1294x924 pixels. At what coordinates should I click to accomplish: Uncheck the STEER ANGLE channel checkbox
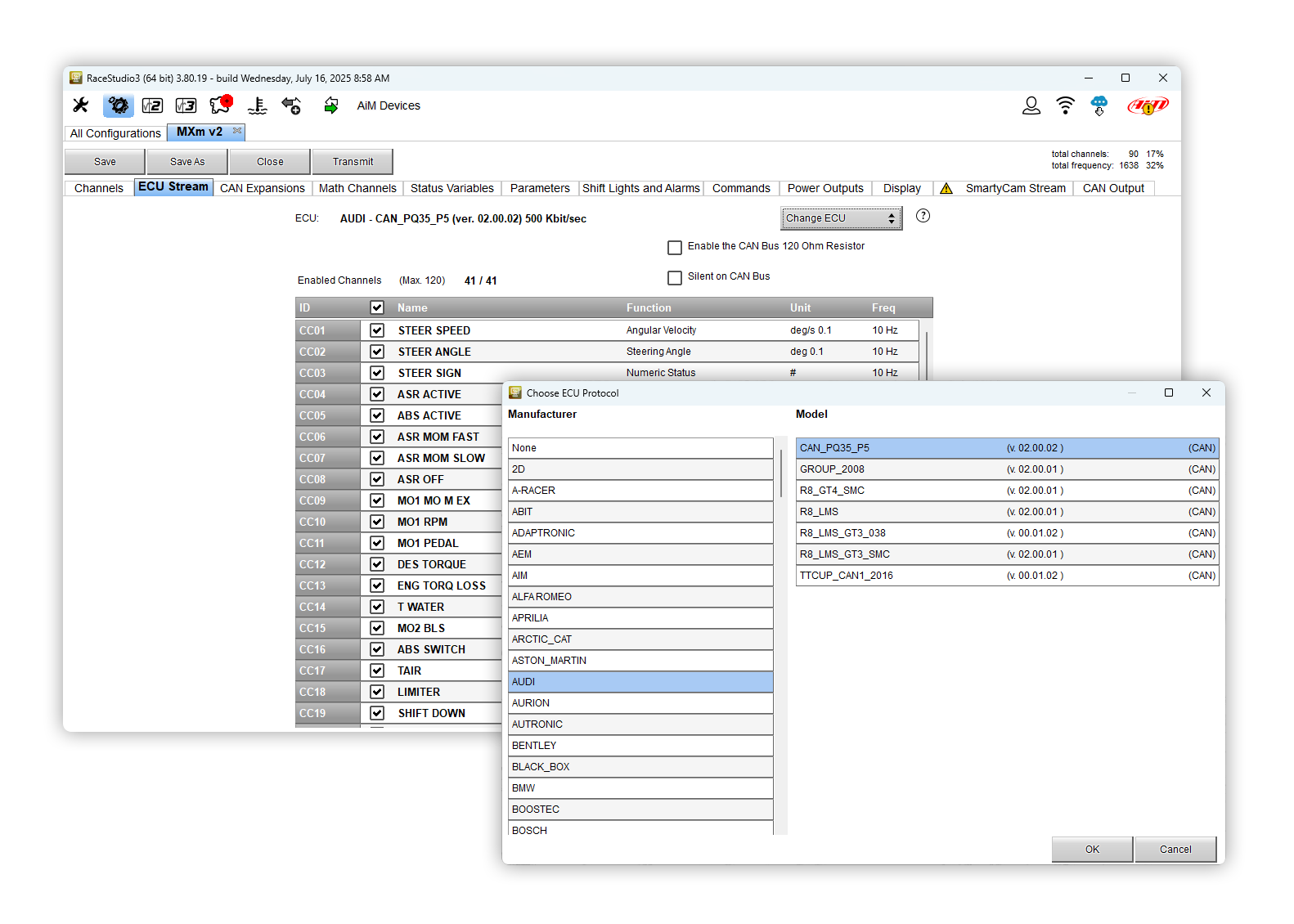[377, 352]
